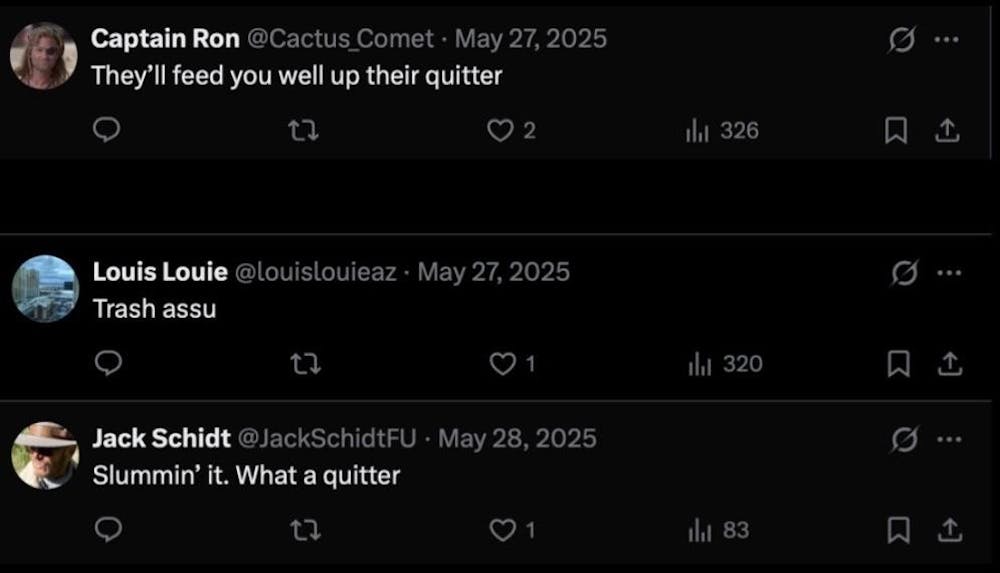Like Captain Ron's tweet
Viewport: 1000px width, 573px height.
tap(500, 130)
